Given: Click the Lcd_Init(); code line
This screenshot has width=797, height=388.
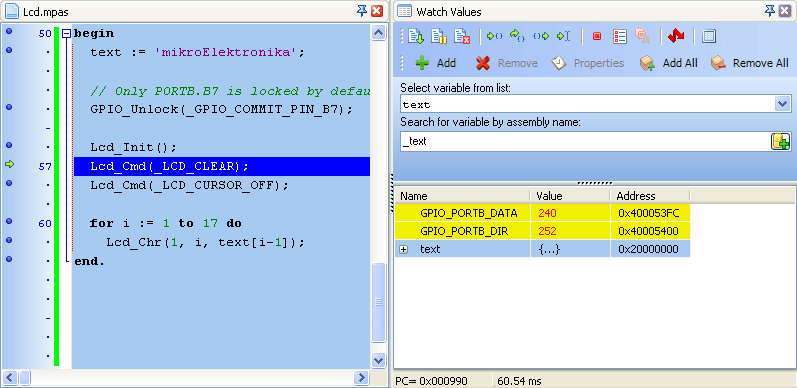Looking at the screenshot, I should 133,147.
